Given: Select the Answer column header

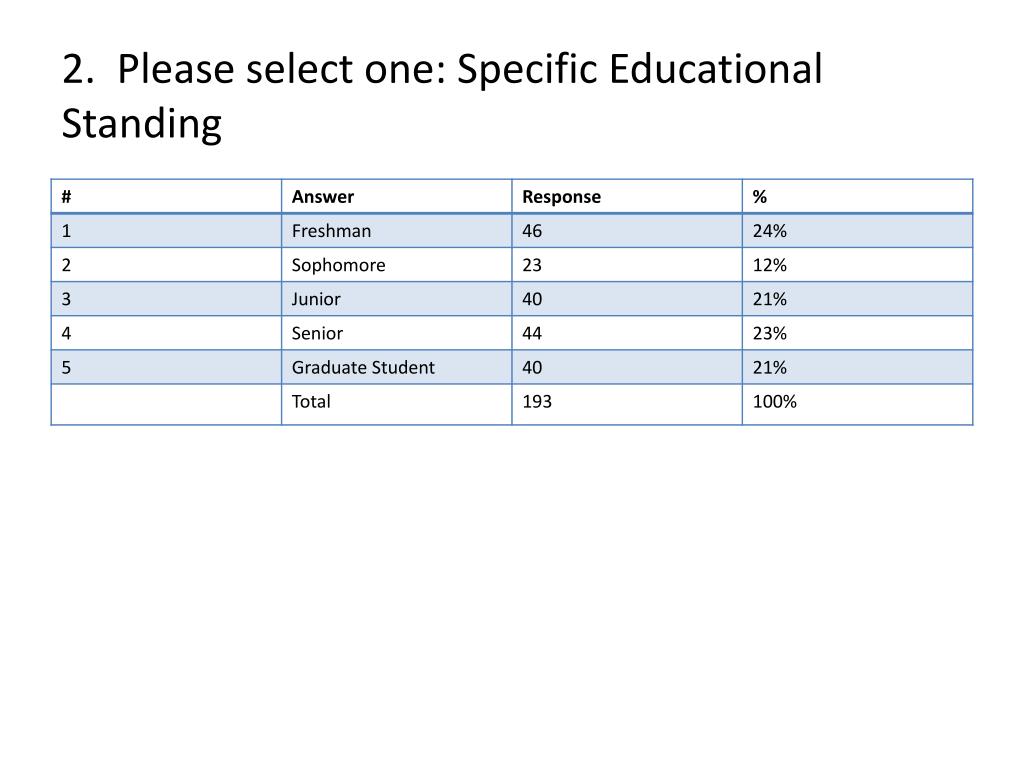Looking at the screenshot, I should (396, 197).
